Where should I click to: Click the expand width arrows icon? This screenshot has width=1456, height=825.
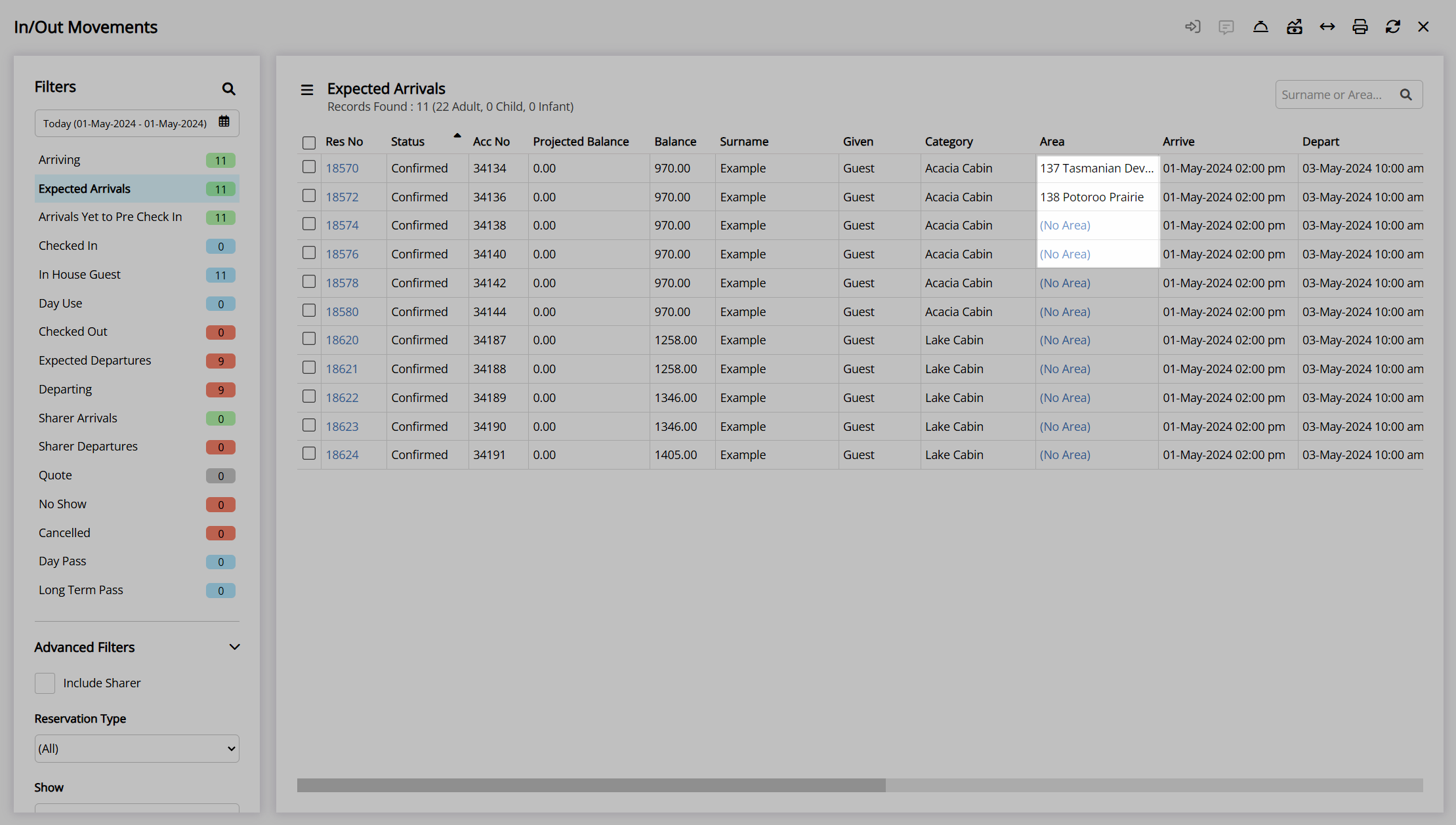[1327, 27]
